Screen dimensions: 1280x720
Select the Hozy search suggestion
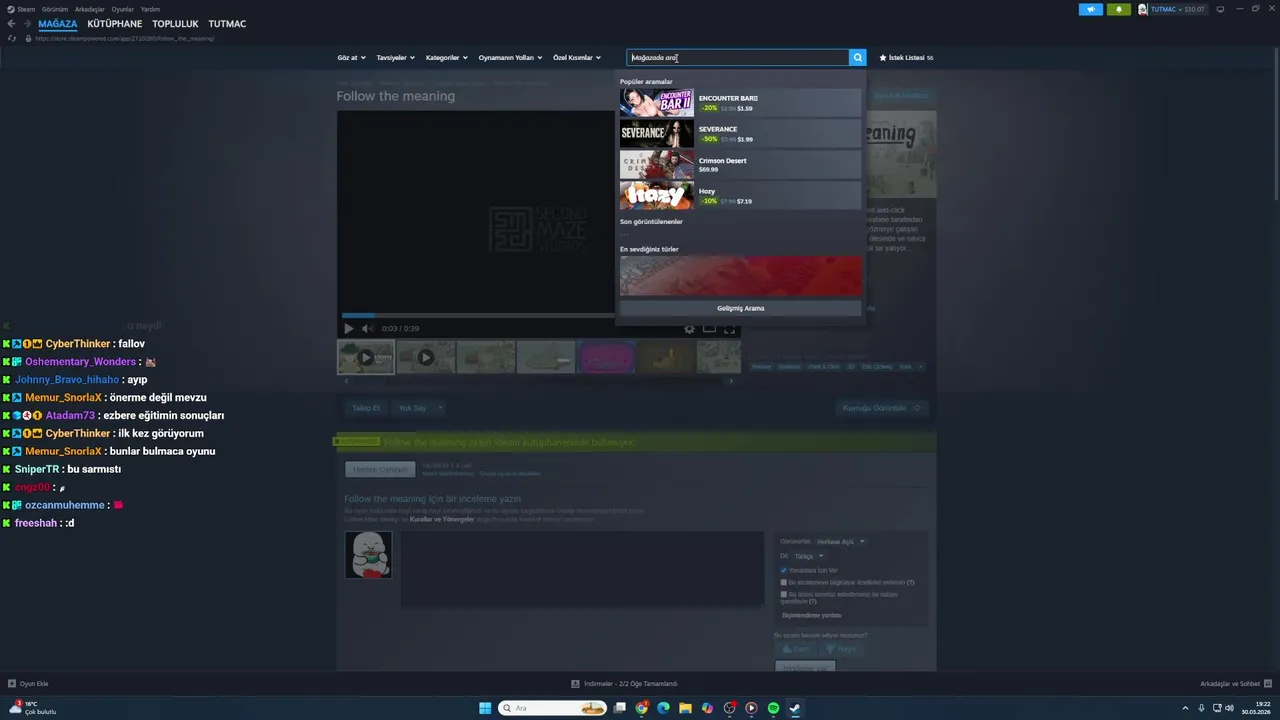(x=740, y=195)
